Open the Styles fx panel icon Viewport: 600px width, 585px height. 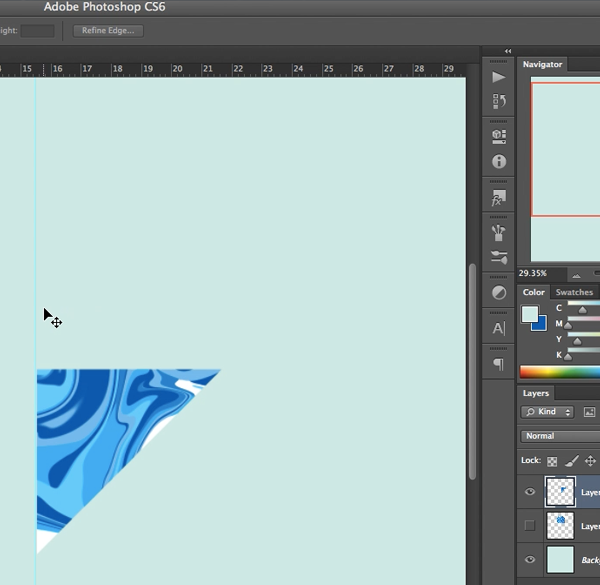tap(499, 198)
